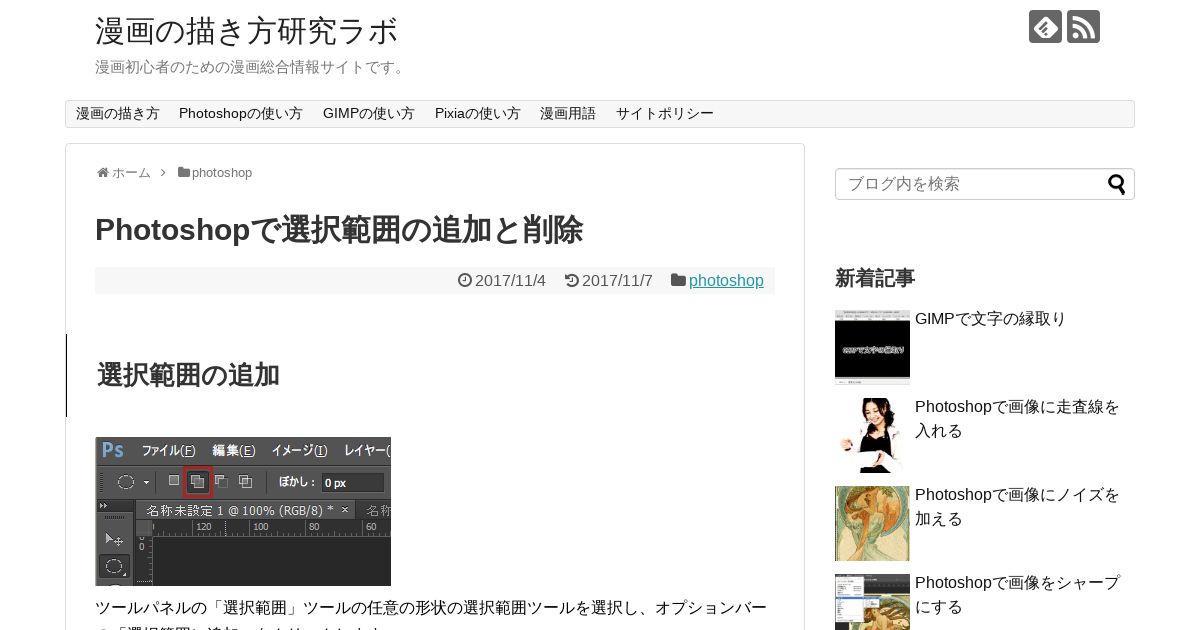Open the photoshop breadcrumb category link

coord(222,173)
